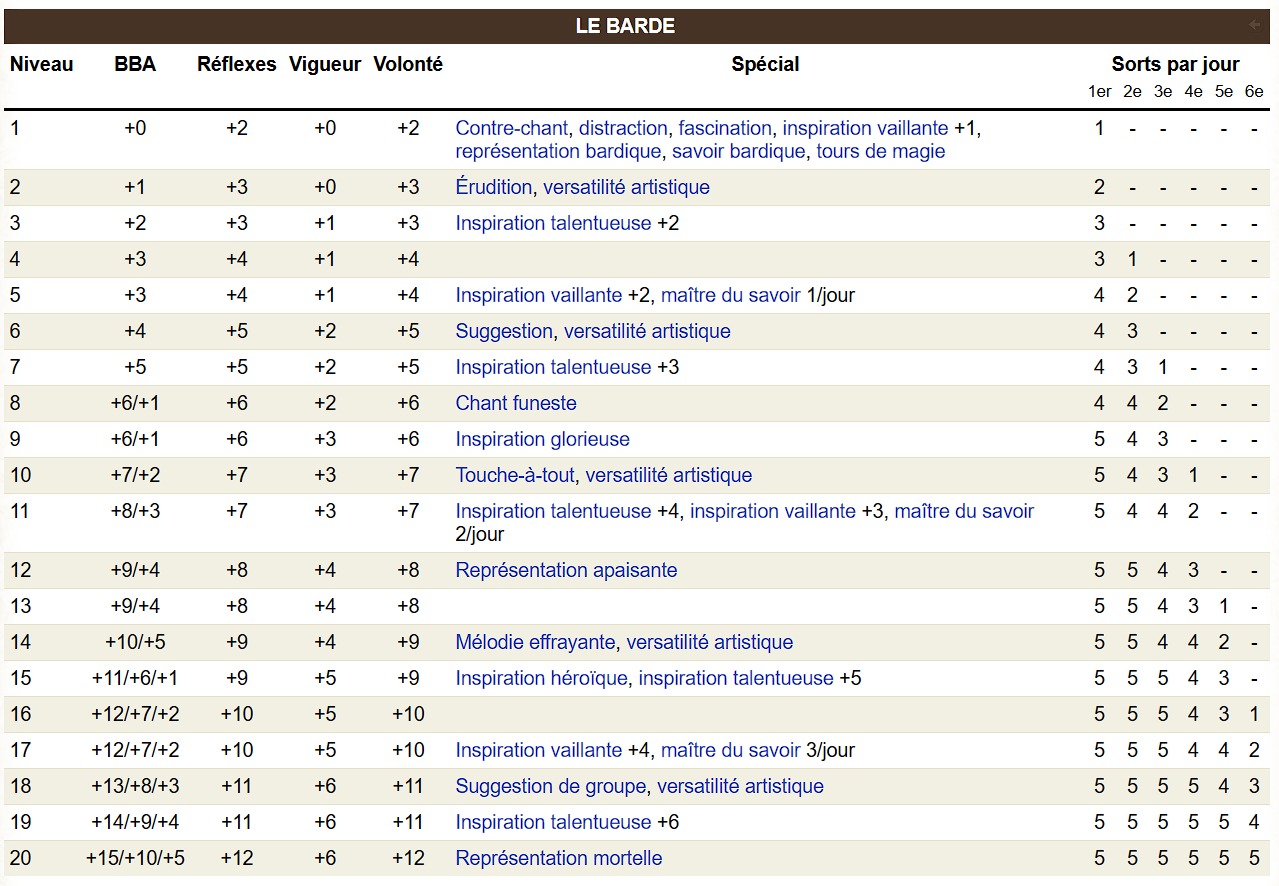Open the Suggestion de groupe link
Viewport: 1279px width, 886px height.
tap(550, 787)
